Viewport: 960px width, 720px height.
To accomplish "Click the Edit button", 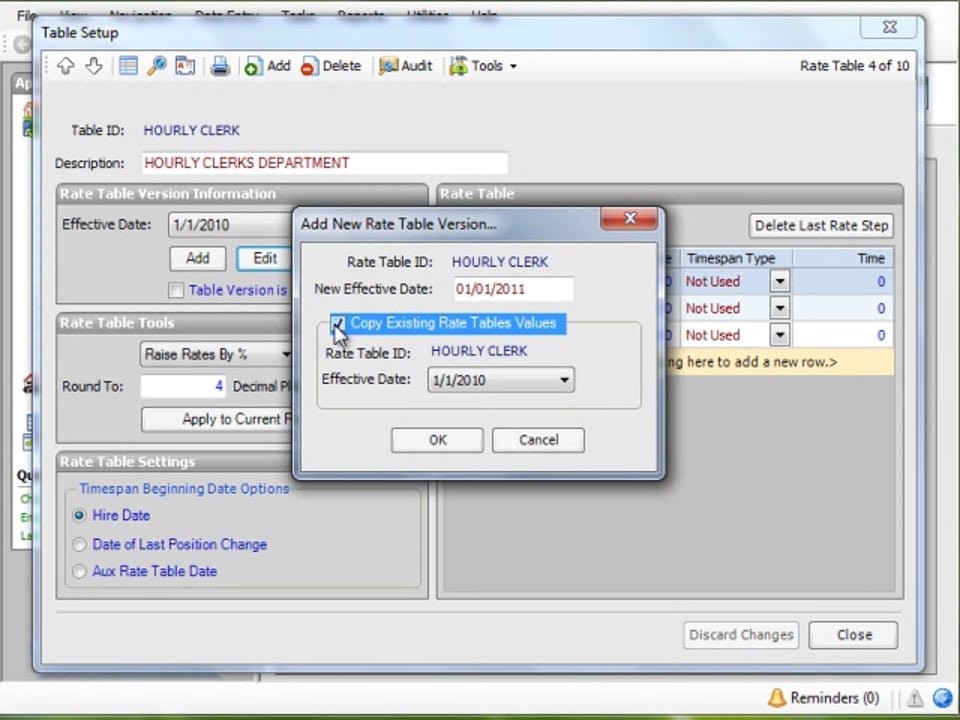I will pyautogui.click(x=264, y=258).
